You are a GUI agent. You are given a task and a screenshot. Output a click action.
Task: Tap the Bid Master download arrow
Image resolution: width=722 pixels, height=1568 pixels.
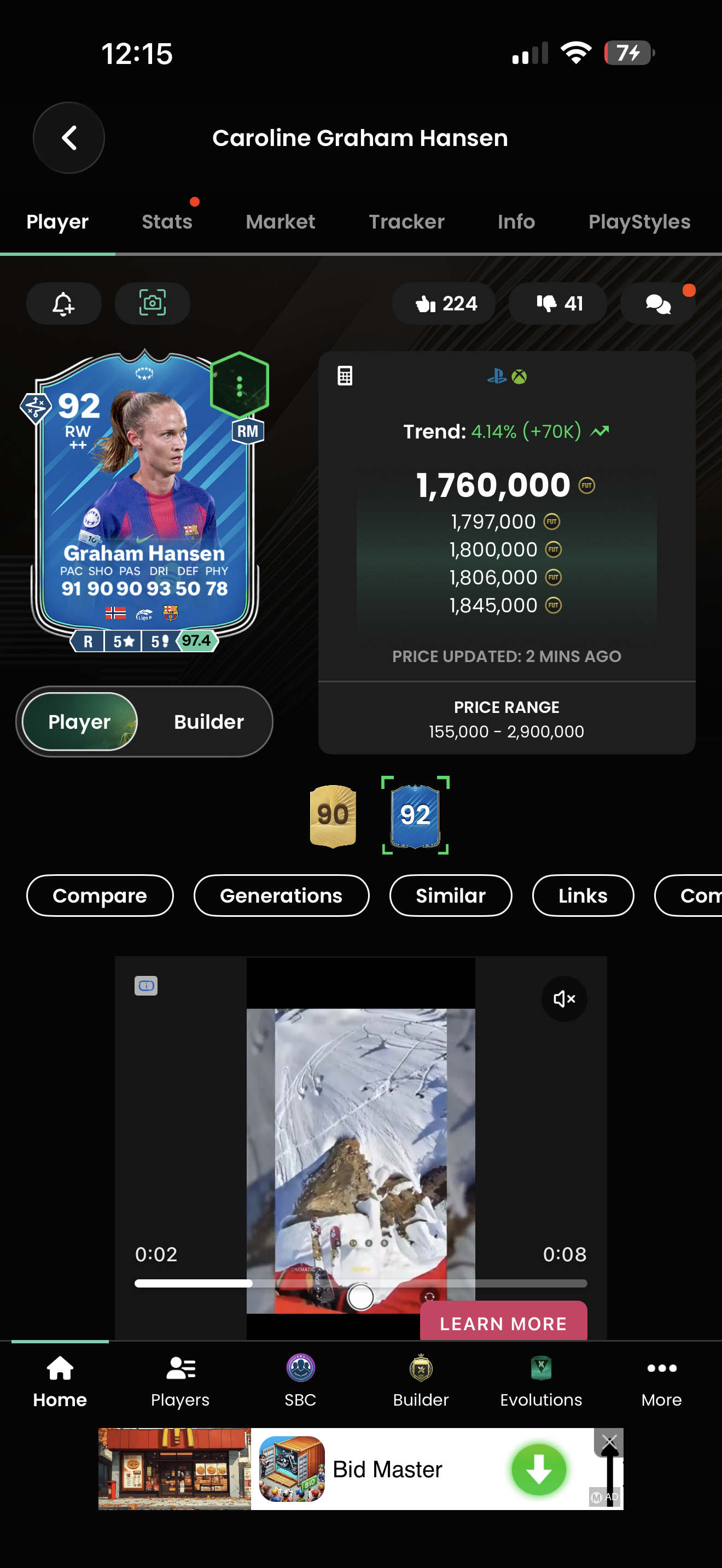pyautogui.click(x=539, y=1470)
